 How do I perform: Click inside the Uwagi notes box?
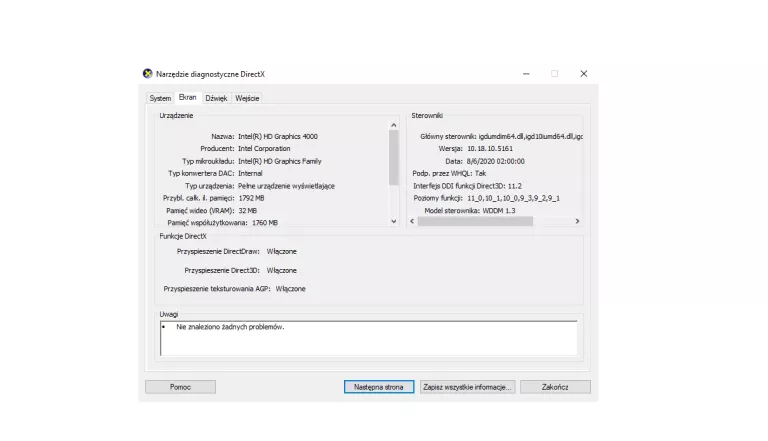click(369, 338)
